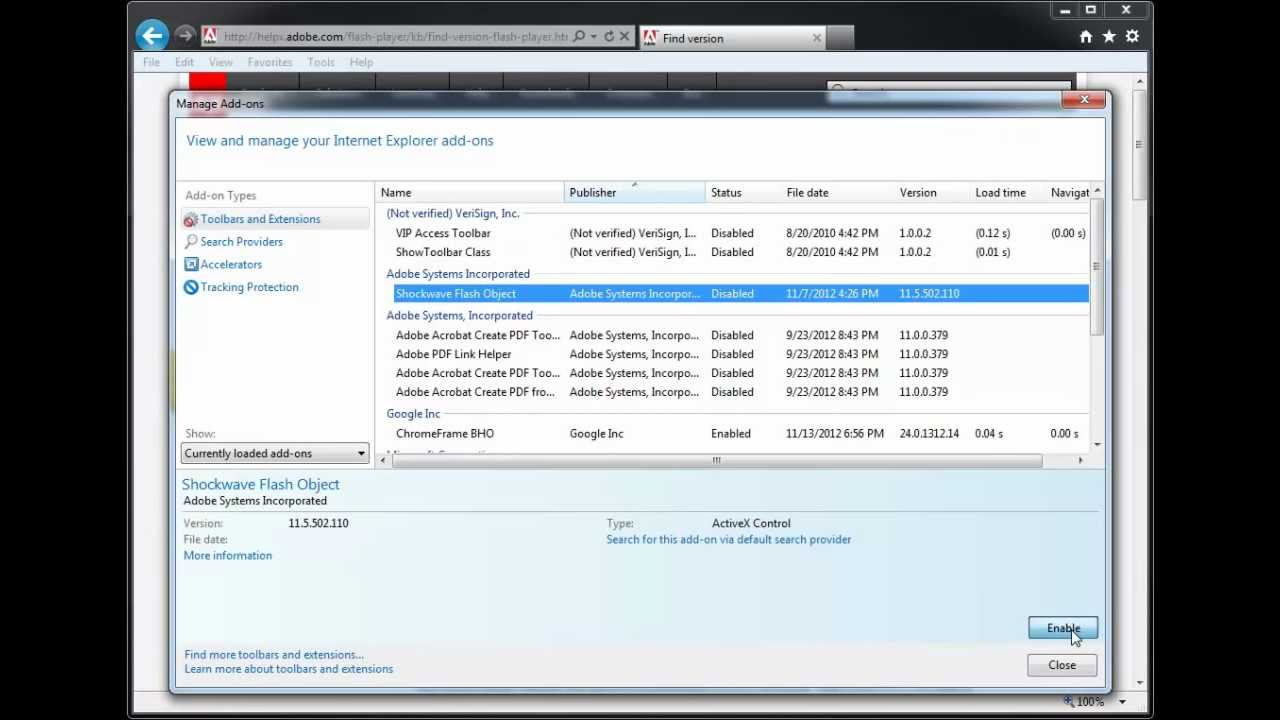Viewport: 1280px width, 720px height.
Task: Close the Find version tab
Action: pyautogui.click(x=817, y=38)
